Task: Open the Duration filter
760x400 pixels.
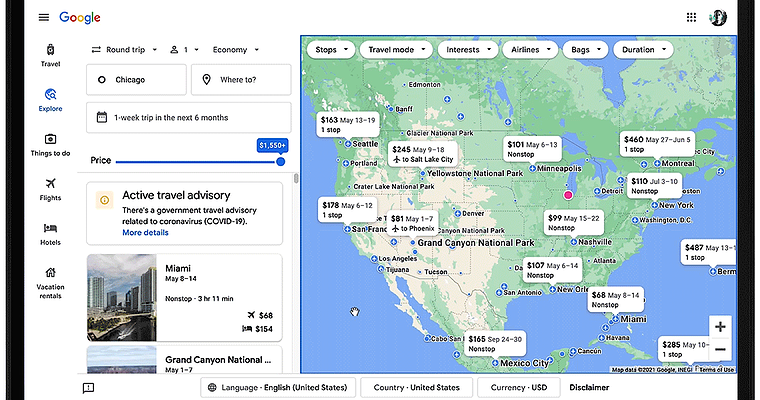Action: pos(643,49)
